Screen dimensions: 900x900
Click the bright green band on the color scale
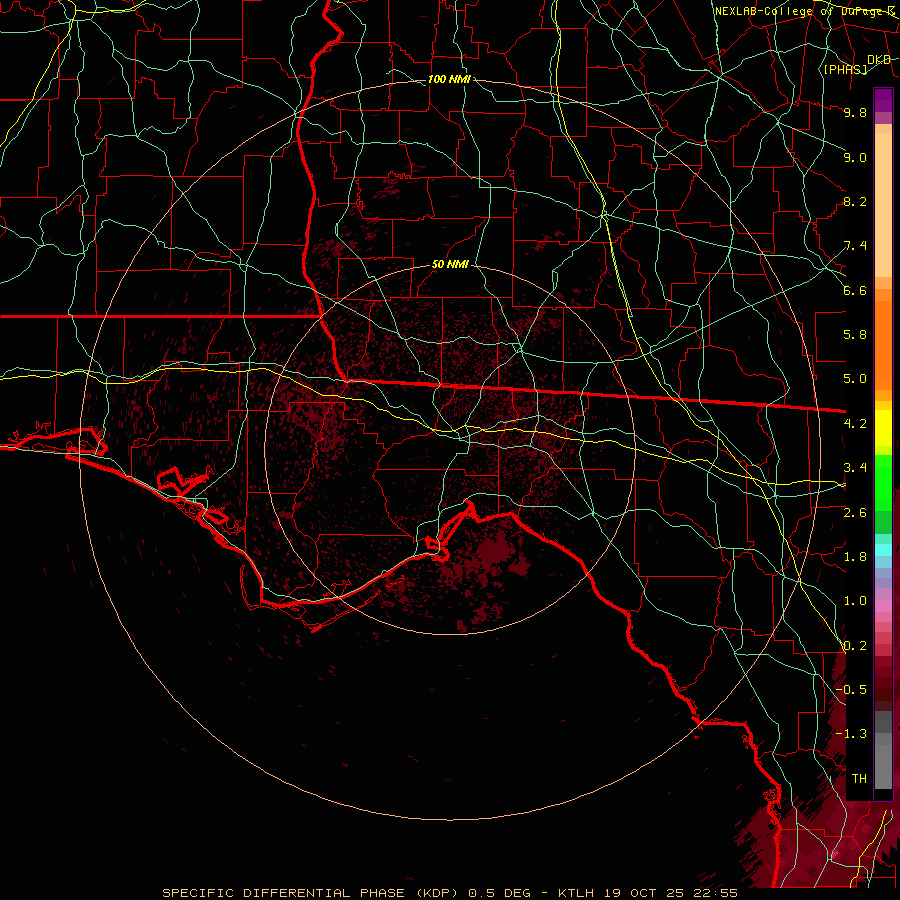[x=883, y=482]
